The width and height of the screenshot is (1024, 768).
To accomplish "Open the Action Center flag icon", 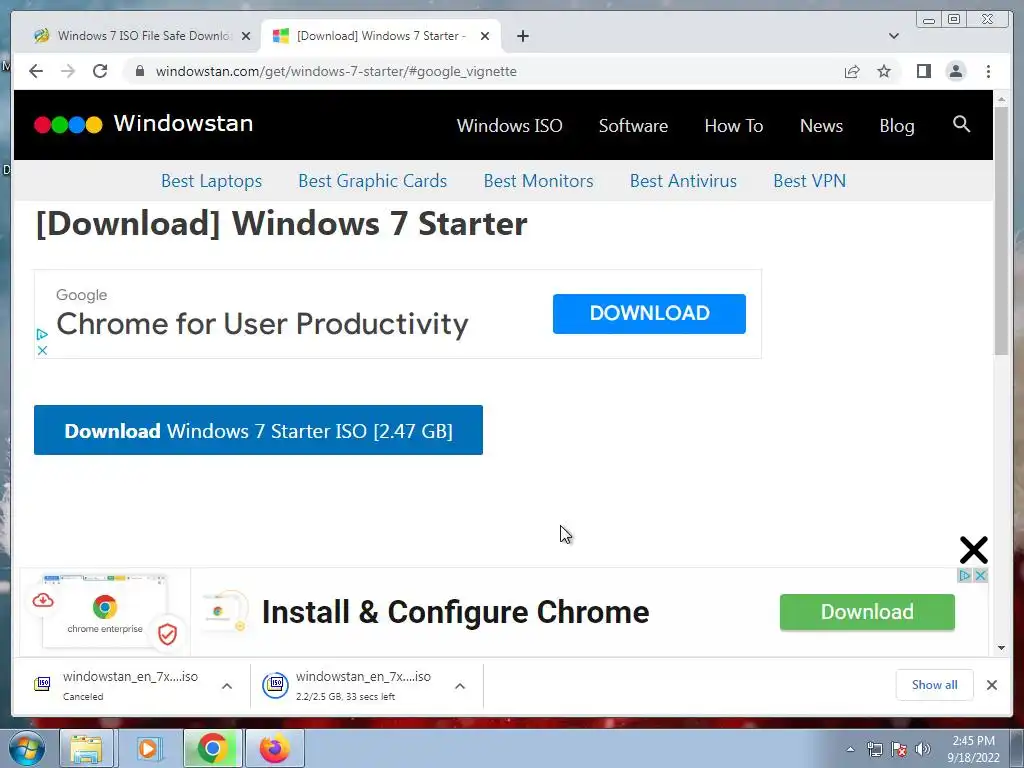I will (x=899, y=749).
